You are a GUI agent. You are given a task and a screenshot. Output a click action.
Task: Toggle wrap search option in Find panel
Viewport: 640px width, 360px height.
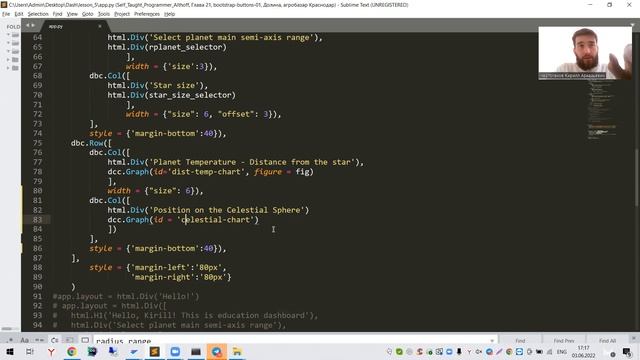tap(55, 340)
